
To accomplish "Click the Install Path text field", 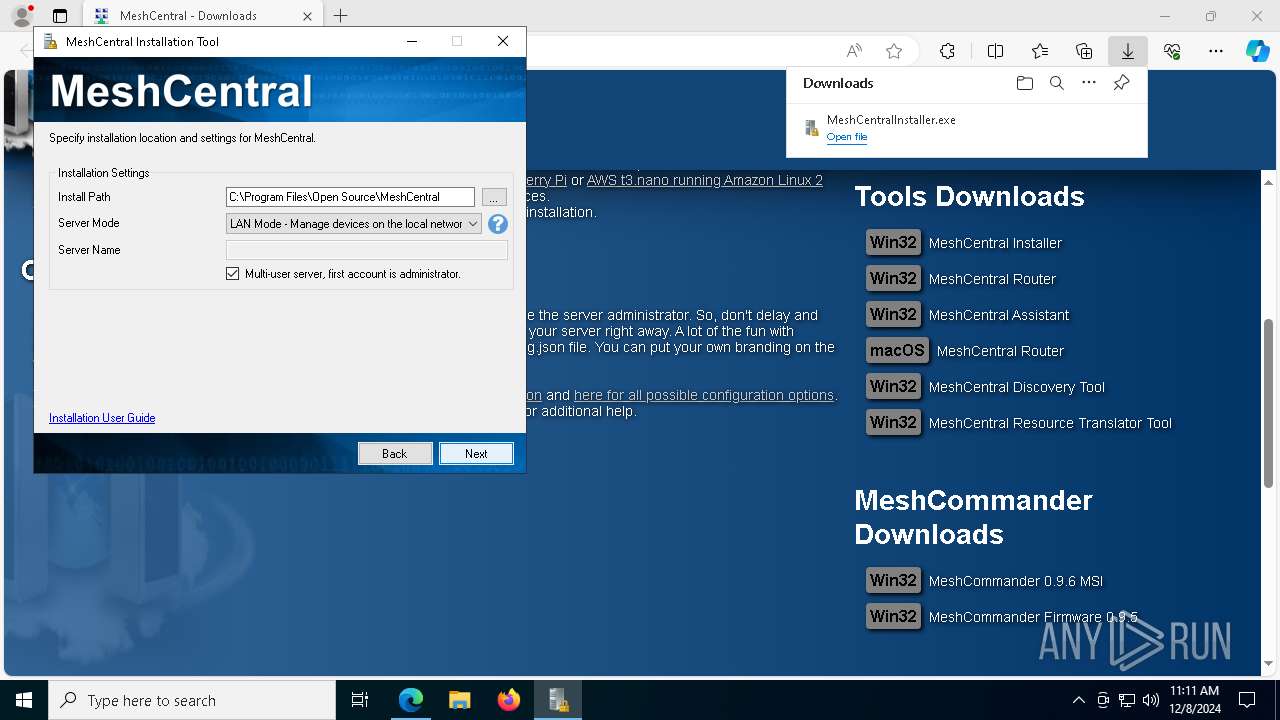I will click(350, 197).
